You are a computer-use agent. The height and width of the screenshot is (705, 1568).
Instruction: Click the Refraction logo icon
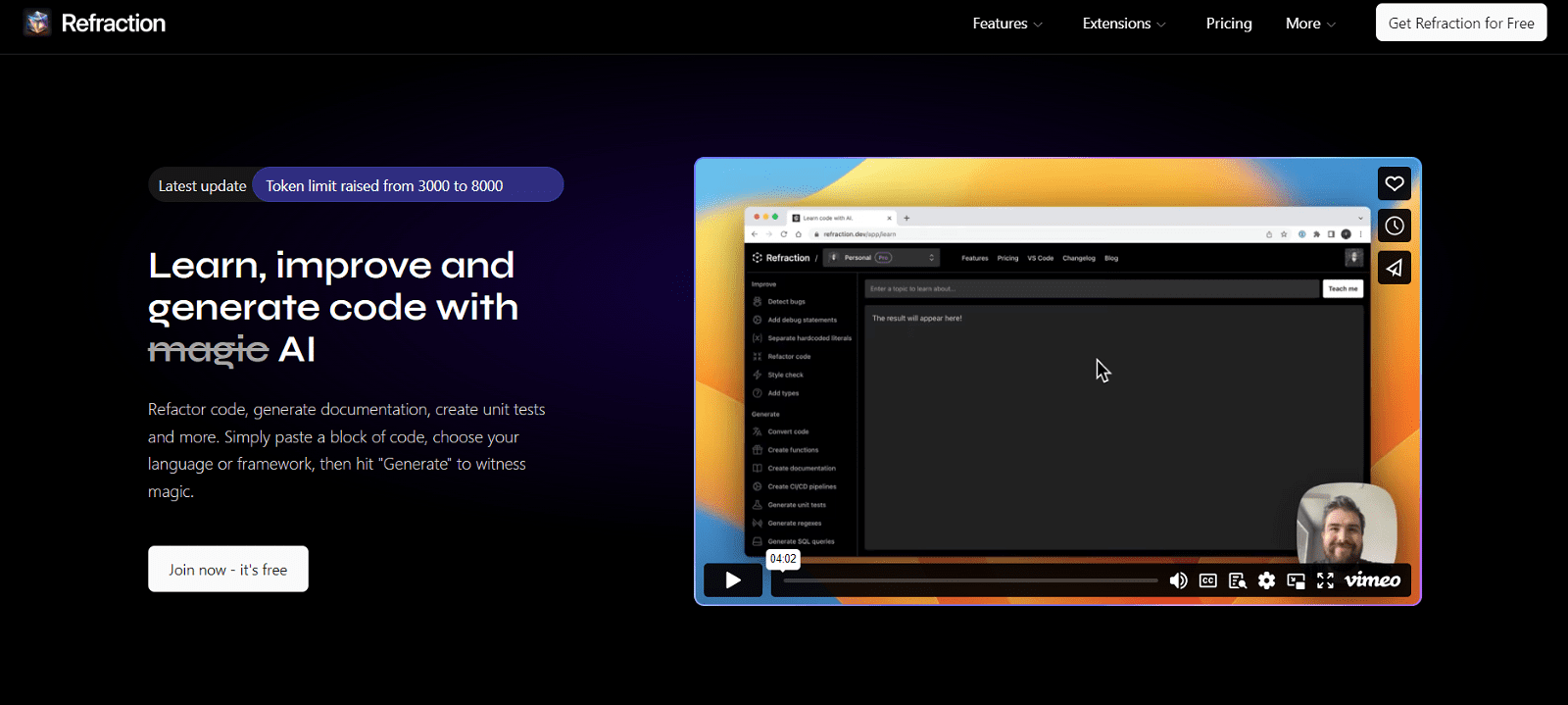[x=37, y=23]
